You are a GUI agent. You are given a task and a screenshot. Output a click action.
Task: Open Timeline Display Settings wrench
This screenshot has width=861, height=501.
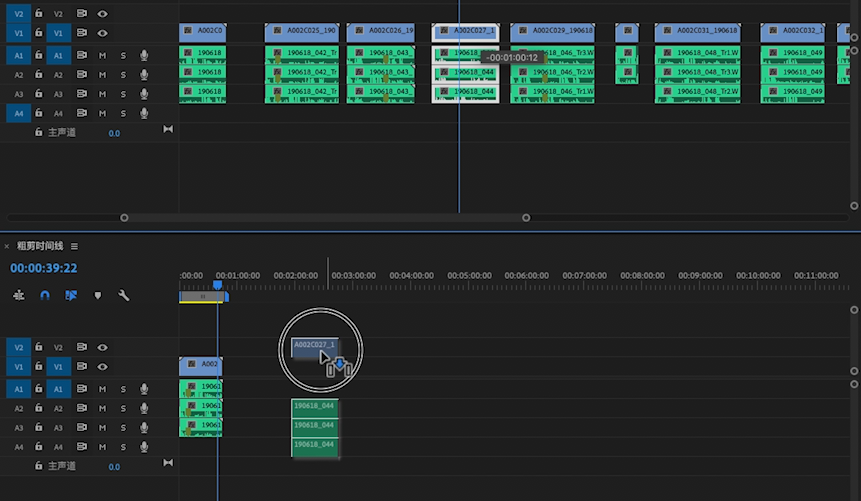click(124, 296)
